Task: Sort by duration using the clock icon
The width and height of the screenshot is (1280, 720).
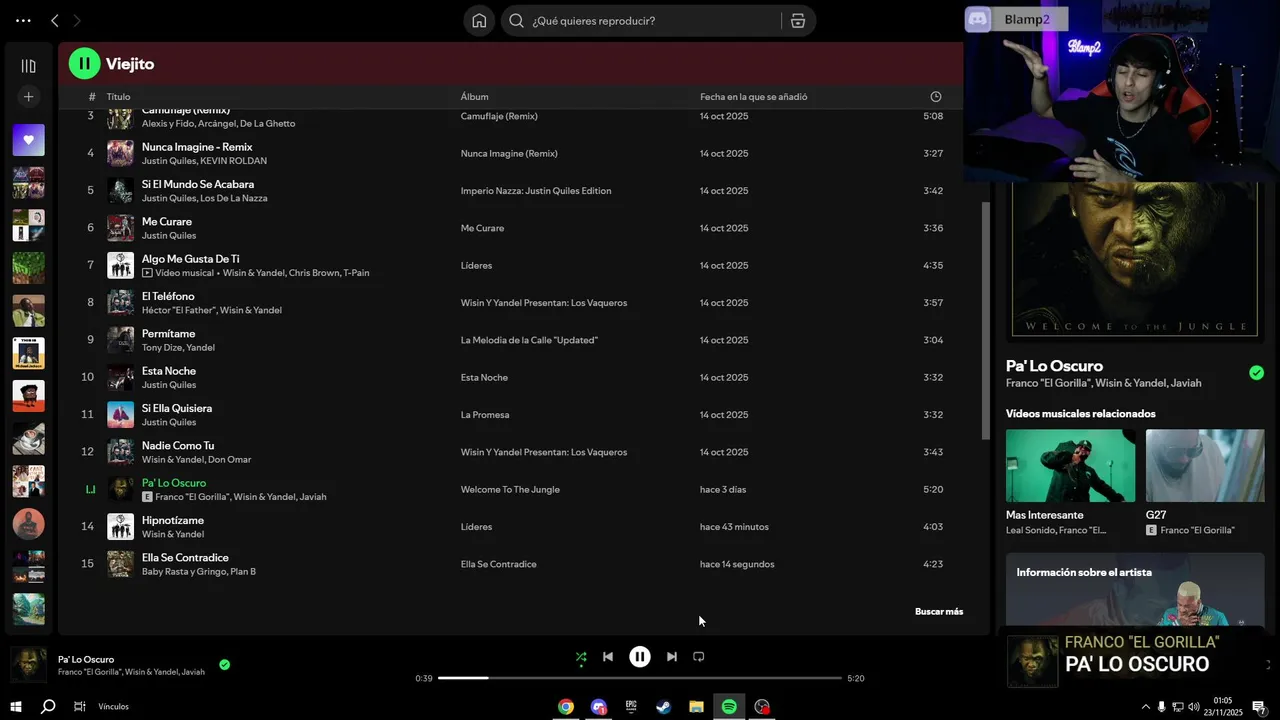Action: pos(936,97)
